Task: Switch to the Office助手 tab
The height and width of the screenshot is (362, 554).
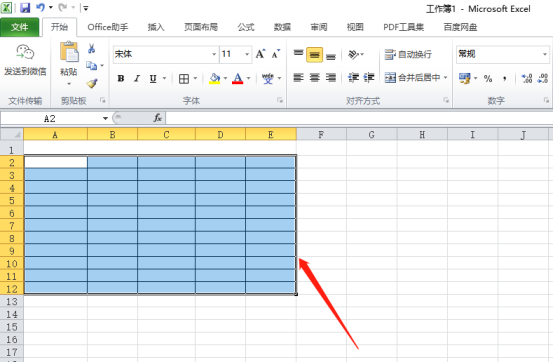Action: coord(108,27)
